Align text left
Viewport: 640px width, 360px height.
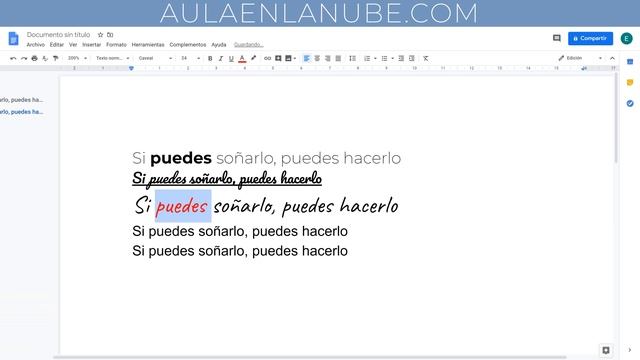[307, 58]
